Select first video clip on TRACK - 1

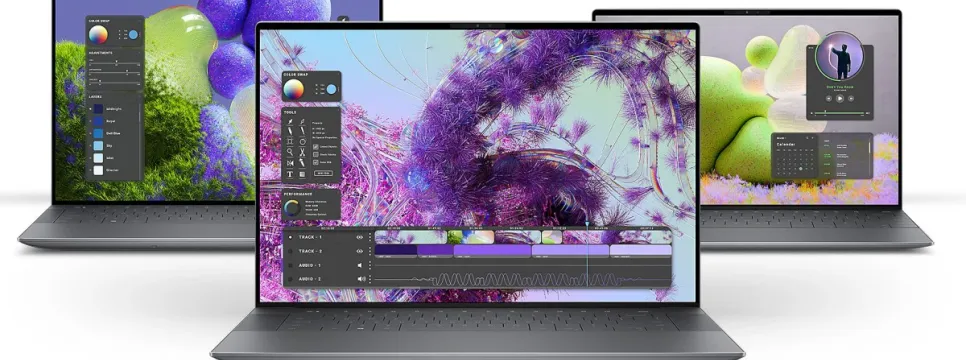411,237
